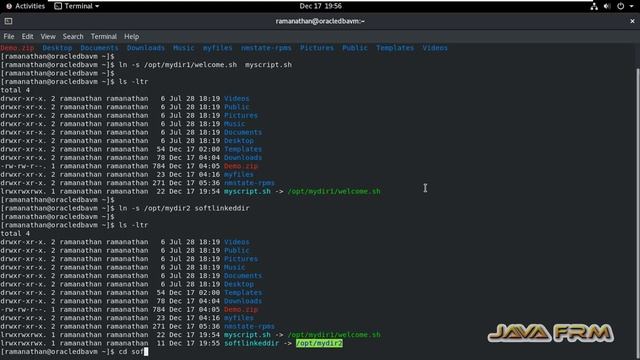Close the terminal window
The height and width of the screenshot is (360, 640).
coord(632,21)
